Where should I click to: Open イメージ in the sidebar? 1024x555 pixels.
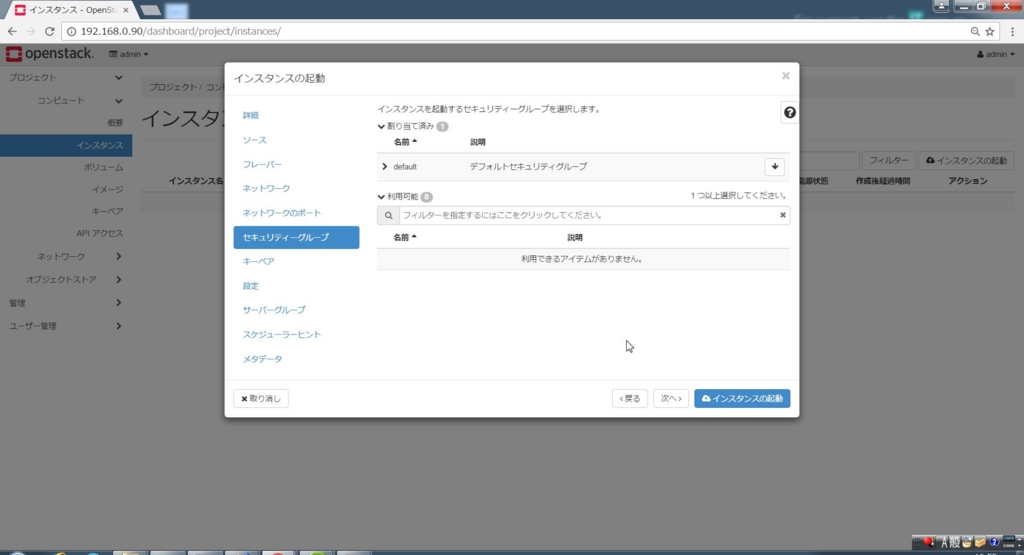(x=107, y=189)
